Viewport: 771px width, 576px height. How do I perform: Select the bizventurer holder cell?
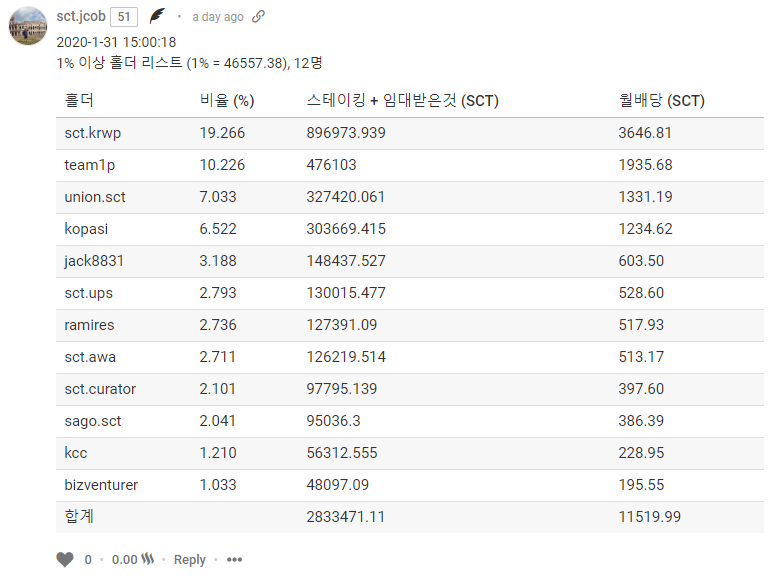point(101,485)
